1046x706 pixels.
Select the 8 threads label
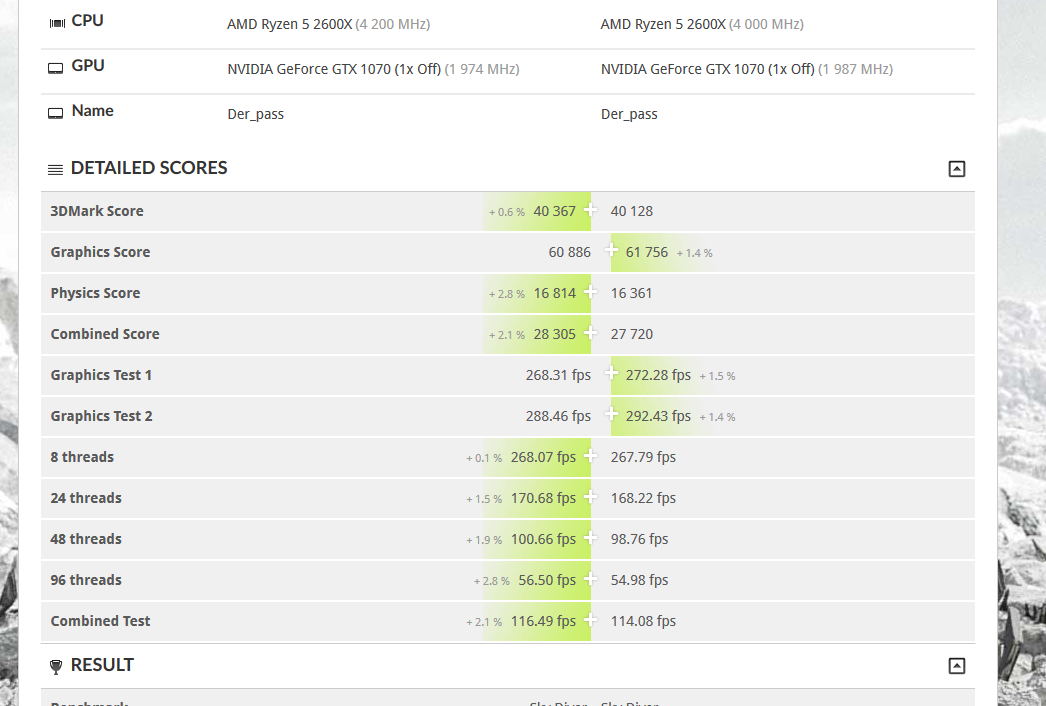[82, 457]
